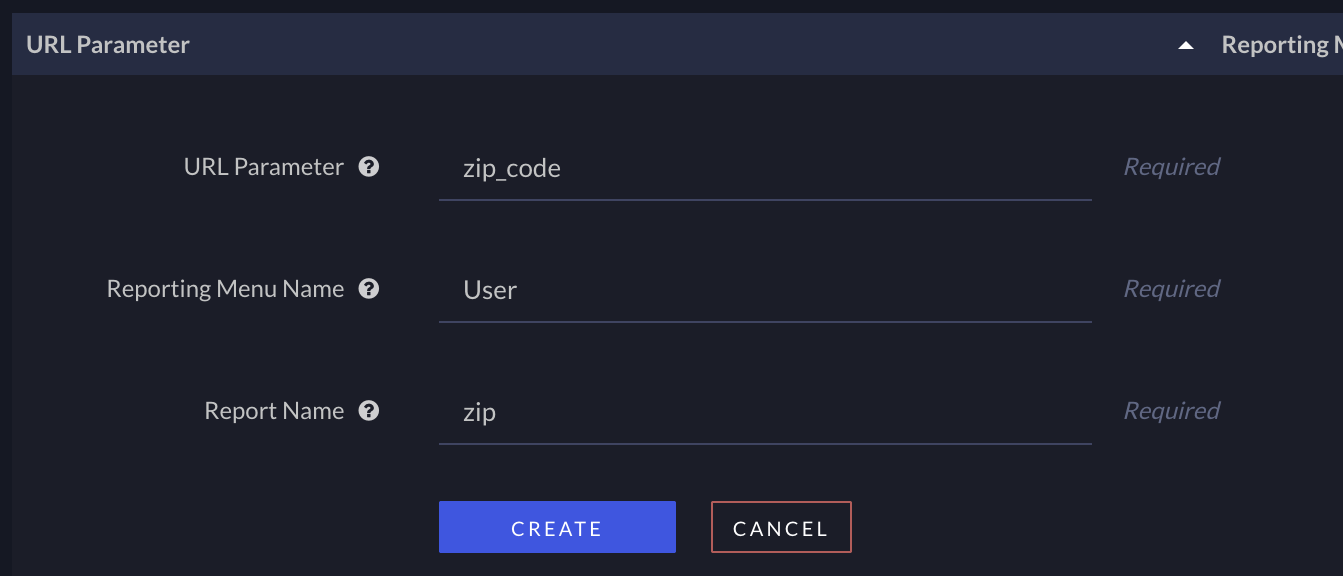The image size is (1343, 576).
Task: Show help for the Report Name field
Action: coord(369,411)
